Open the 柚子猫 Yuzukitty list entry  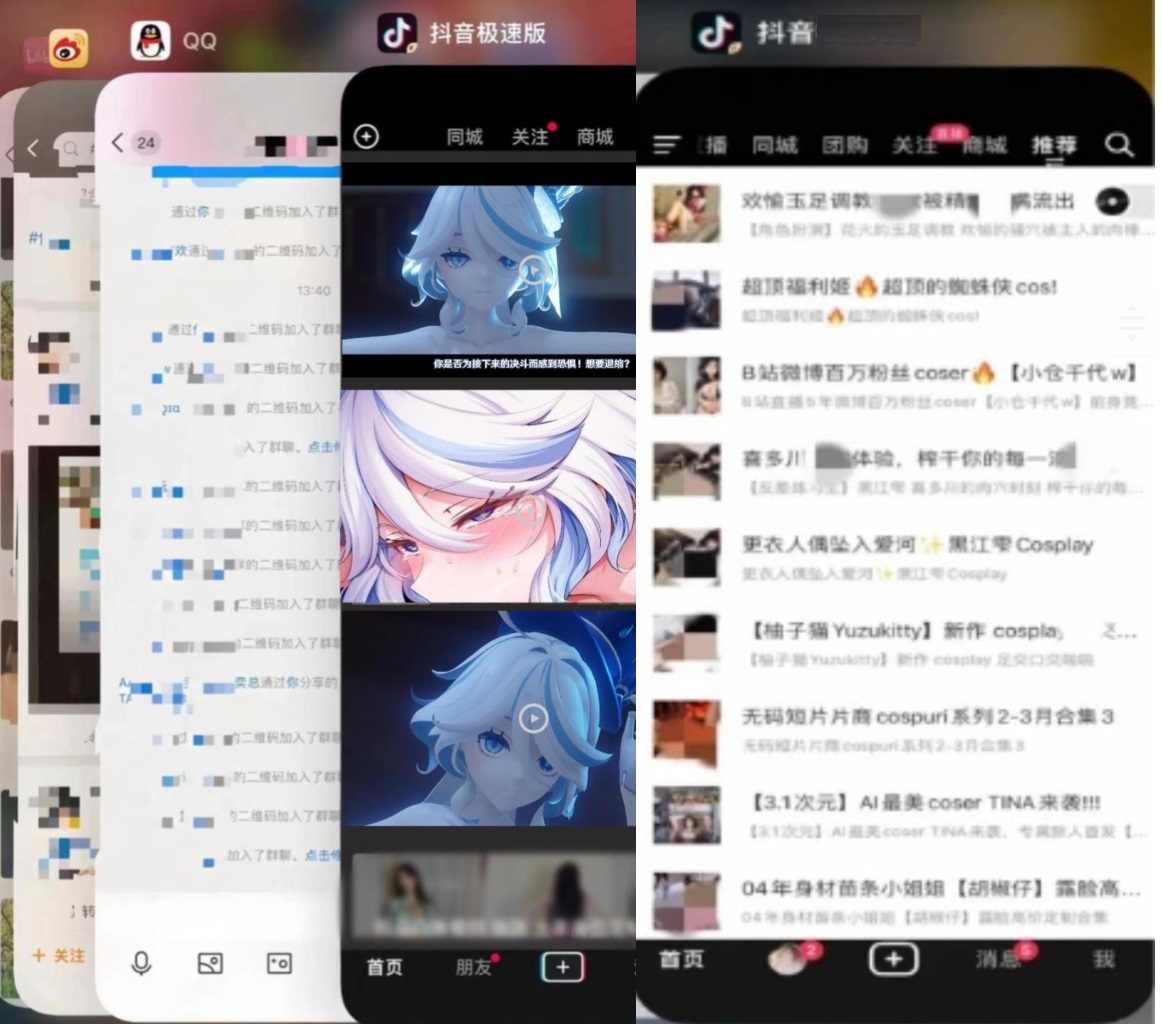[x=900, y=643]
